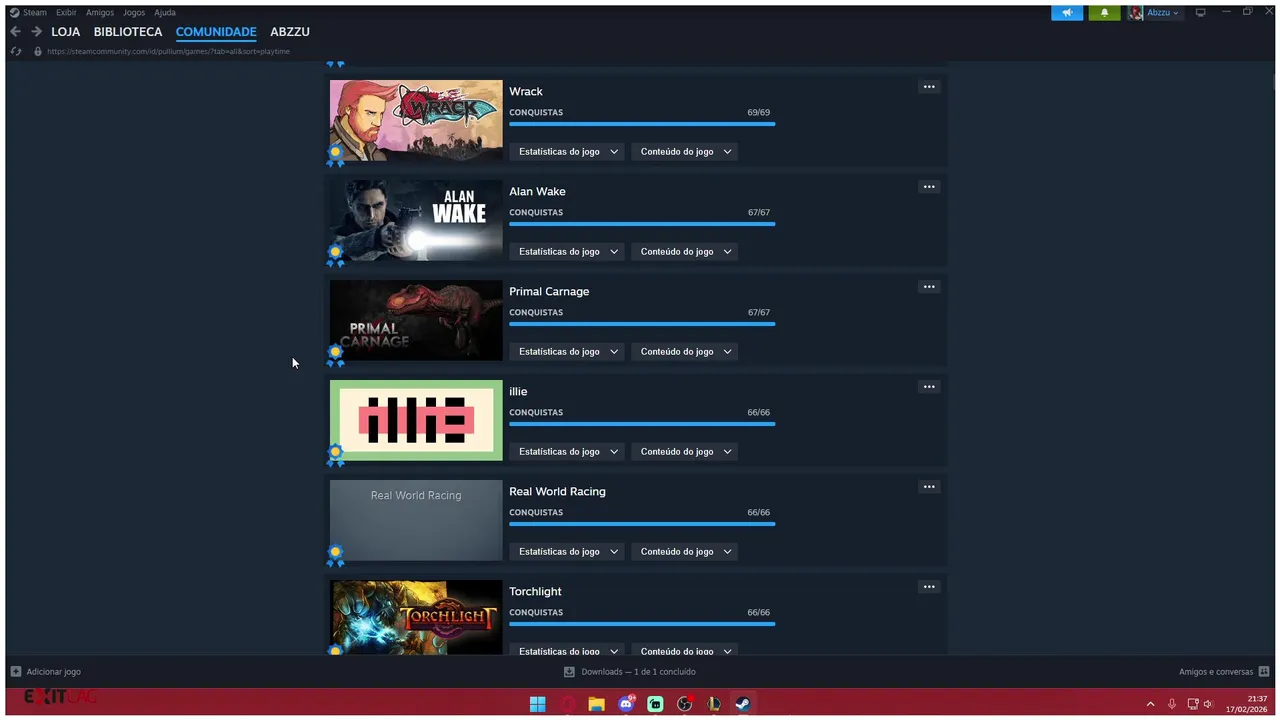Click the Downloads tray icon in bottom bar

(569, 672)
